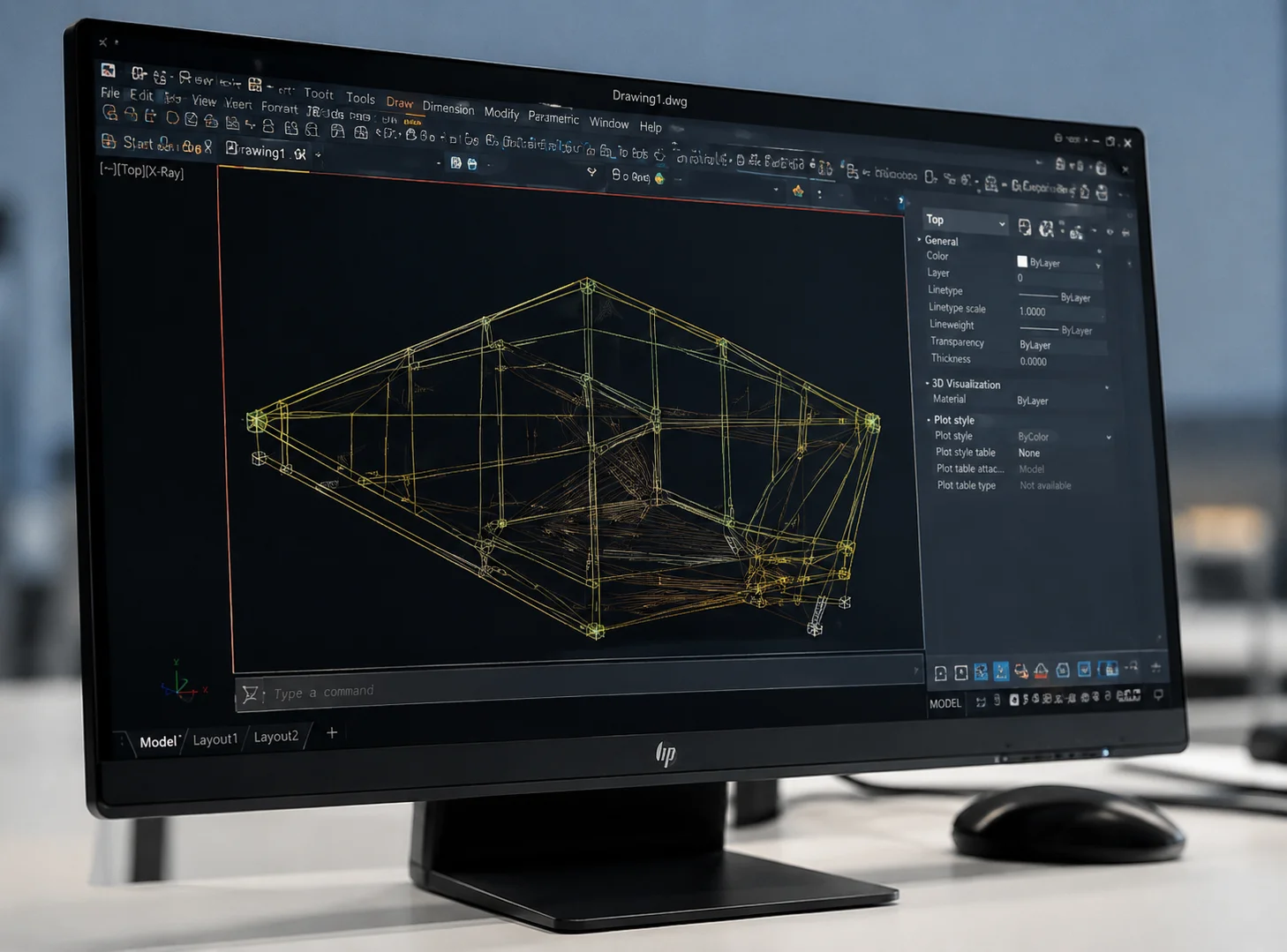
Task: Click the Plot table type Not available text
Action: pyautogui.click(x=1045, y=485)
